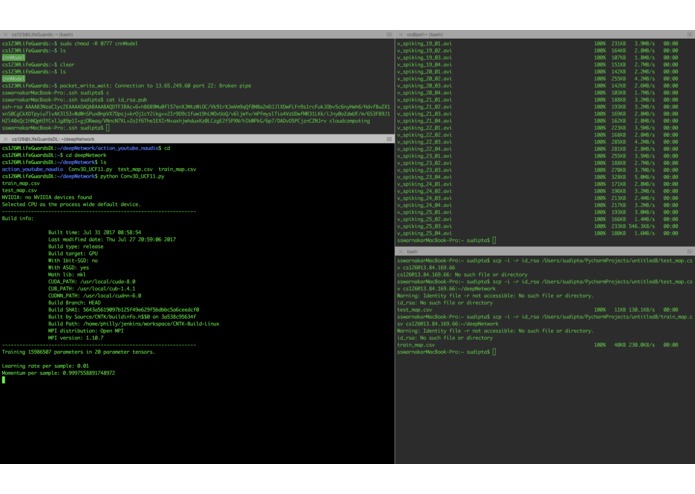
Task: Click the first highlighted cnnModel directory listing
Action: (x=13, y=58)
